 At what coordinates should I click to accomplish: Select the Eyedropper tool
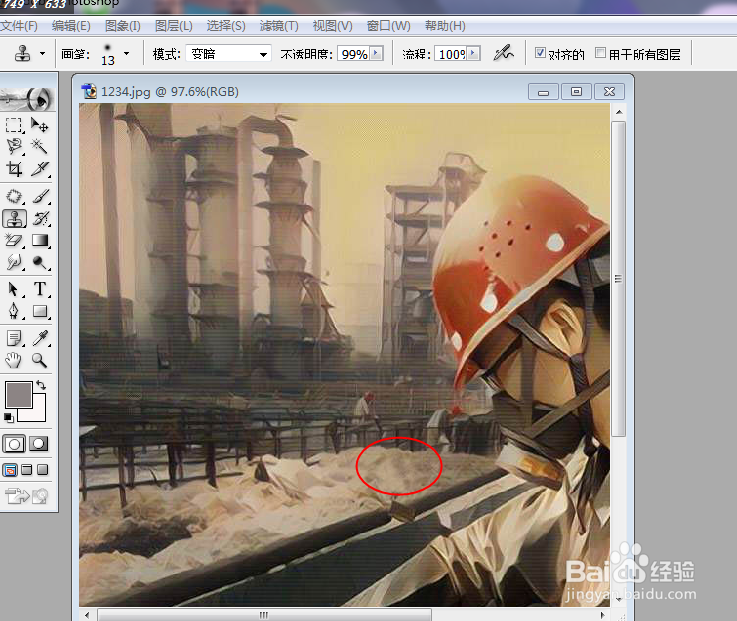click(x=40, y=338)
